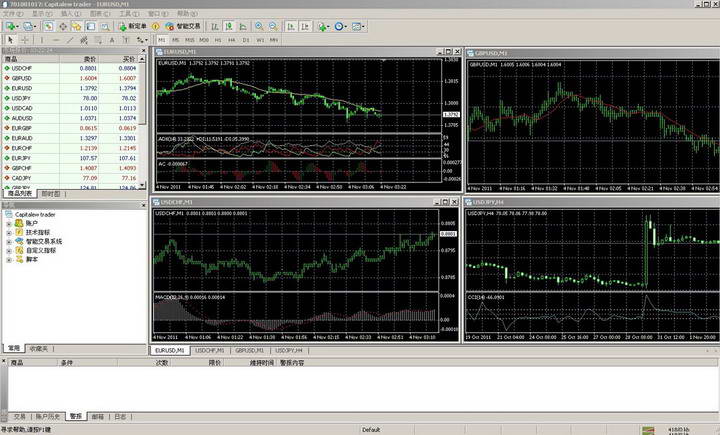Select the horizontal line drawing tool

pyautogui.click(x=56, y=40)
